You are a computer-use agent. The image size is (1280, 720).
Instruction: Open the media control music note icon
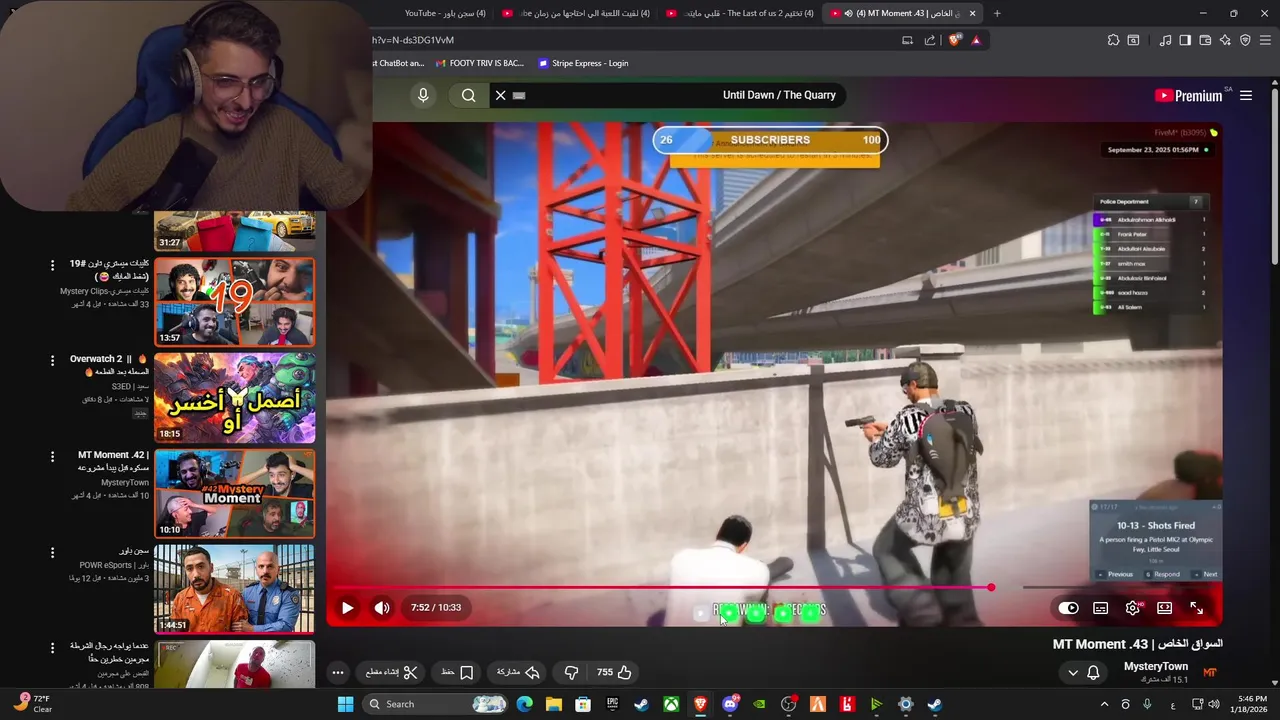point(1165,40)
